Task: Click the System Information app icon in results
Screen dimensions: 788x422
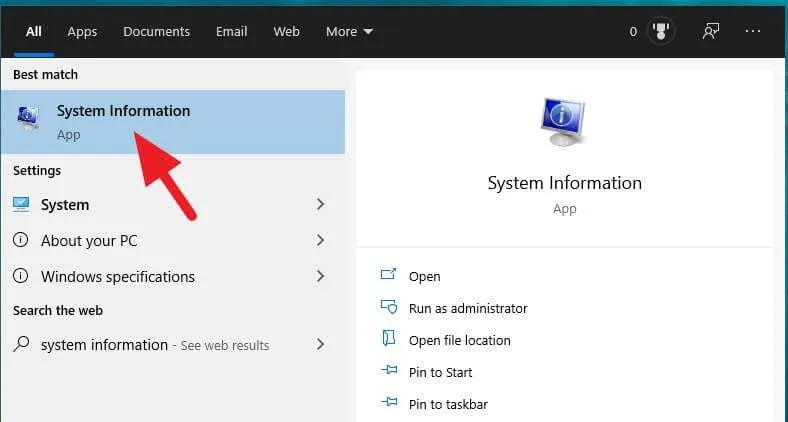Action: coord(28,118)
